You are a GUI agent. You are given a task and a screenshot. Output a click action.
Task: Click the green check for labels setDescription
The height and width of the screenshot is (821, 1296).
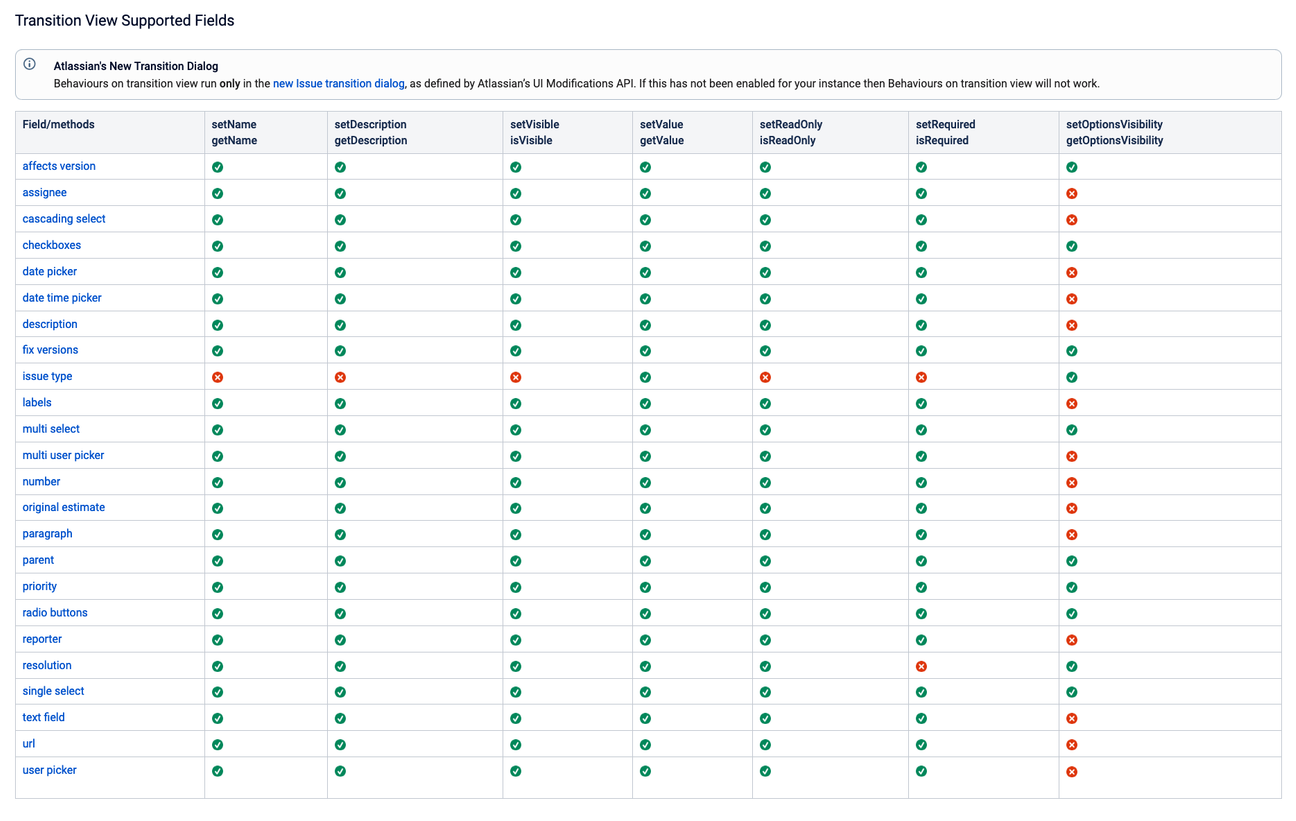340,403
